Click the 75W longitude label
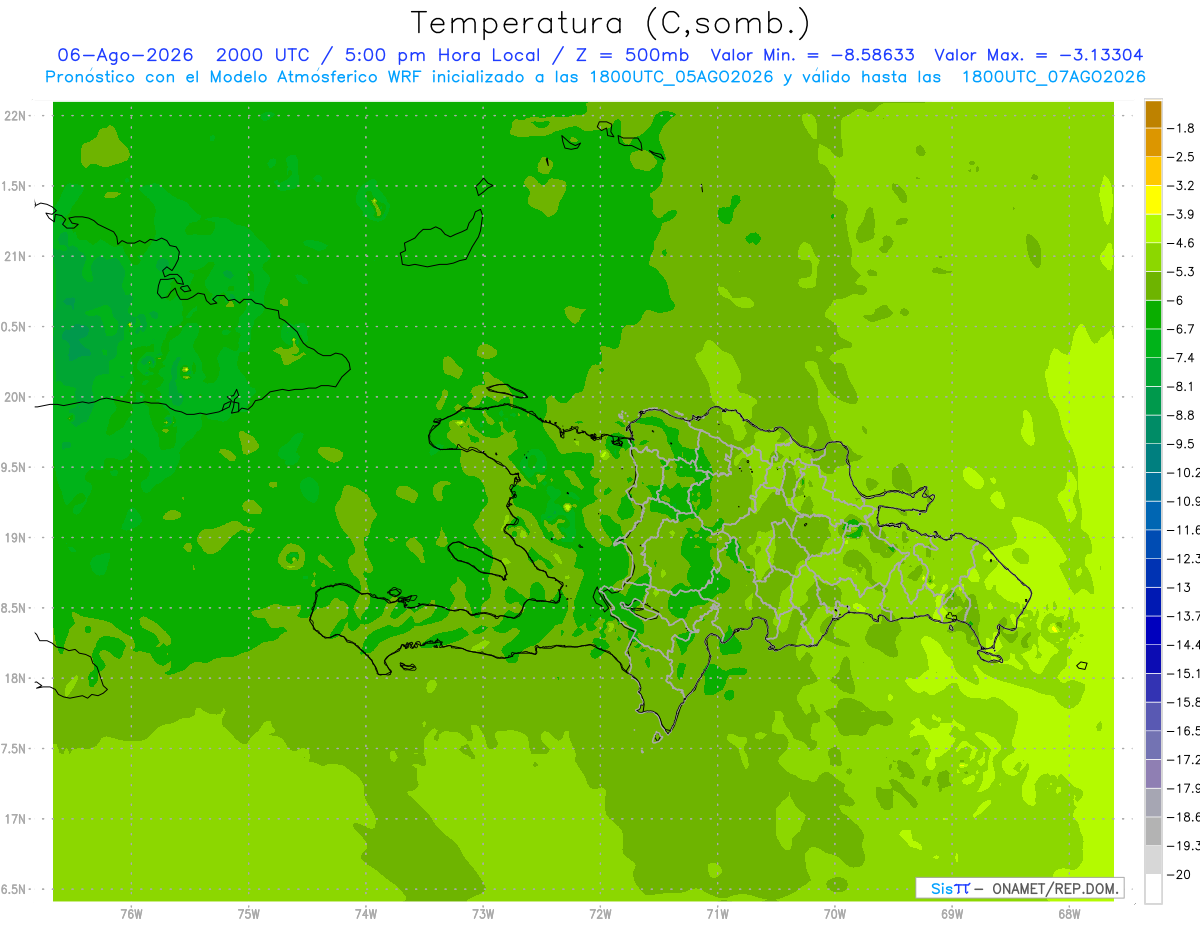The width and height of the screenshot is (1200, 927). point(248,913)
